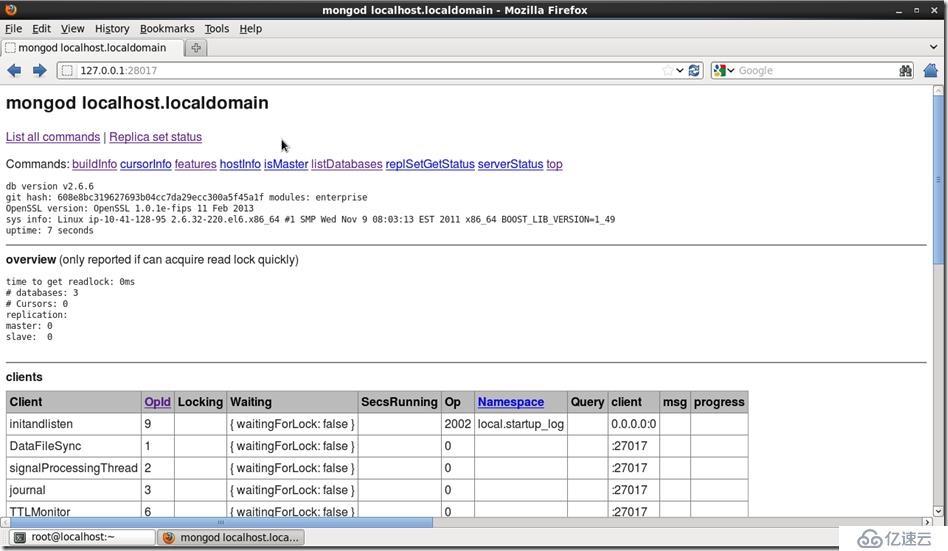Click the features command link
This screenshot has height=551, width=948.
click(x=195, y=164)
